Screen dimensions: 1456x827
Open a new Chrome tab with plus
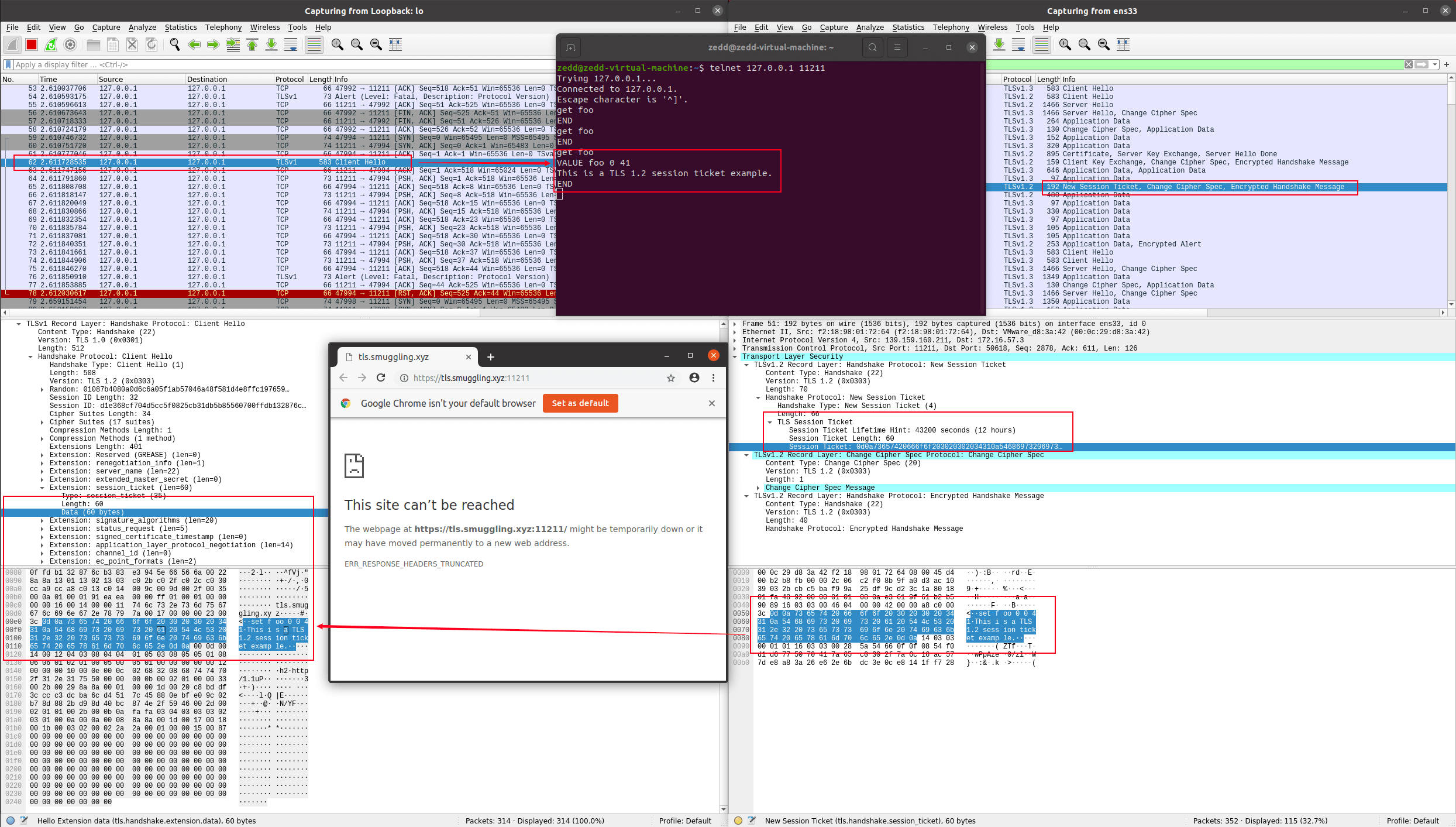(x=491, y=357)
